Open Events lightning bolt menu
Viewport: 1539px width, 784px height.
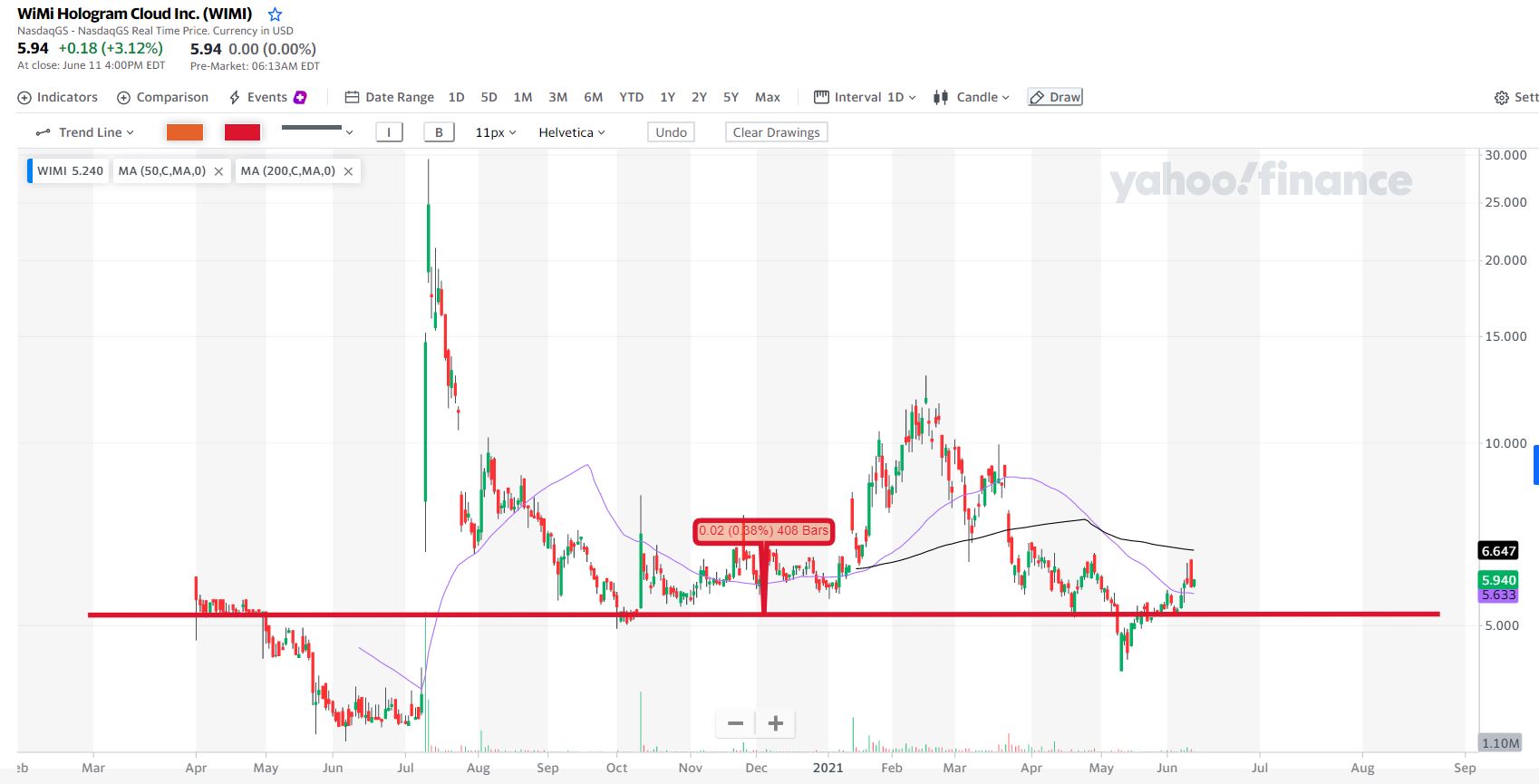(x=235, y=97)
